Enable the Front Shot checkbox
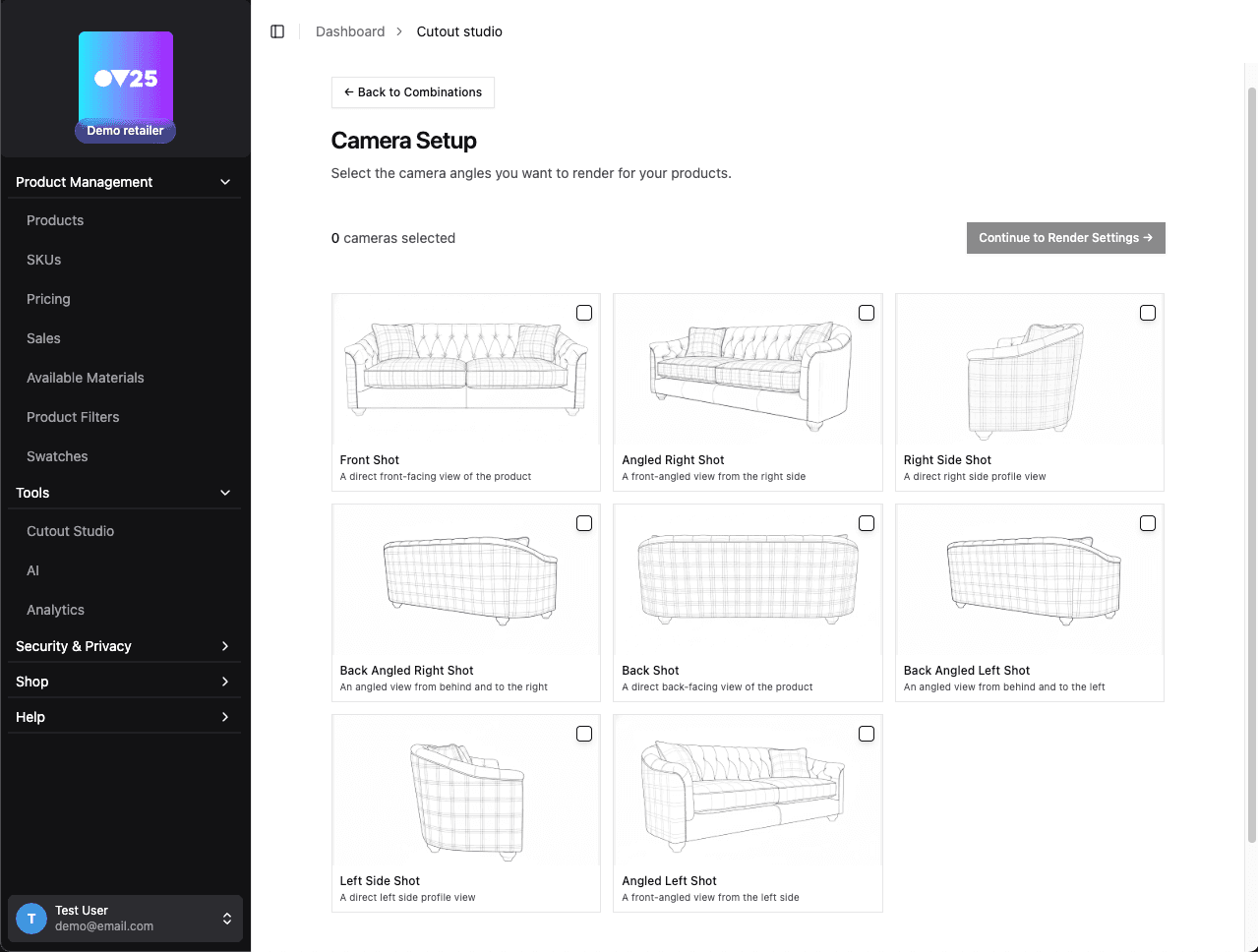Screen dimensions: 1258x952 point(584,313)
